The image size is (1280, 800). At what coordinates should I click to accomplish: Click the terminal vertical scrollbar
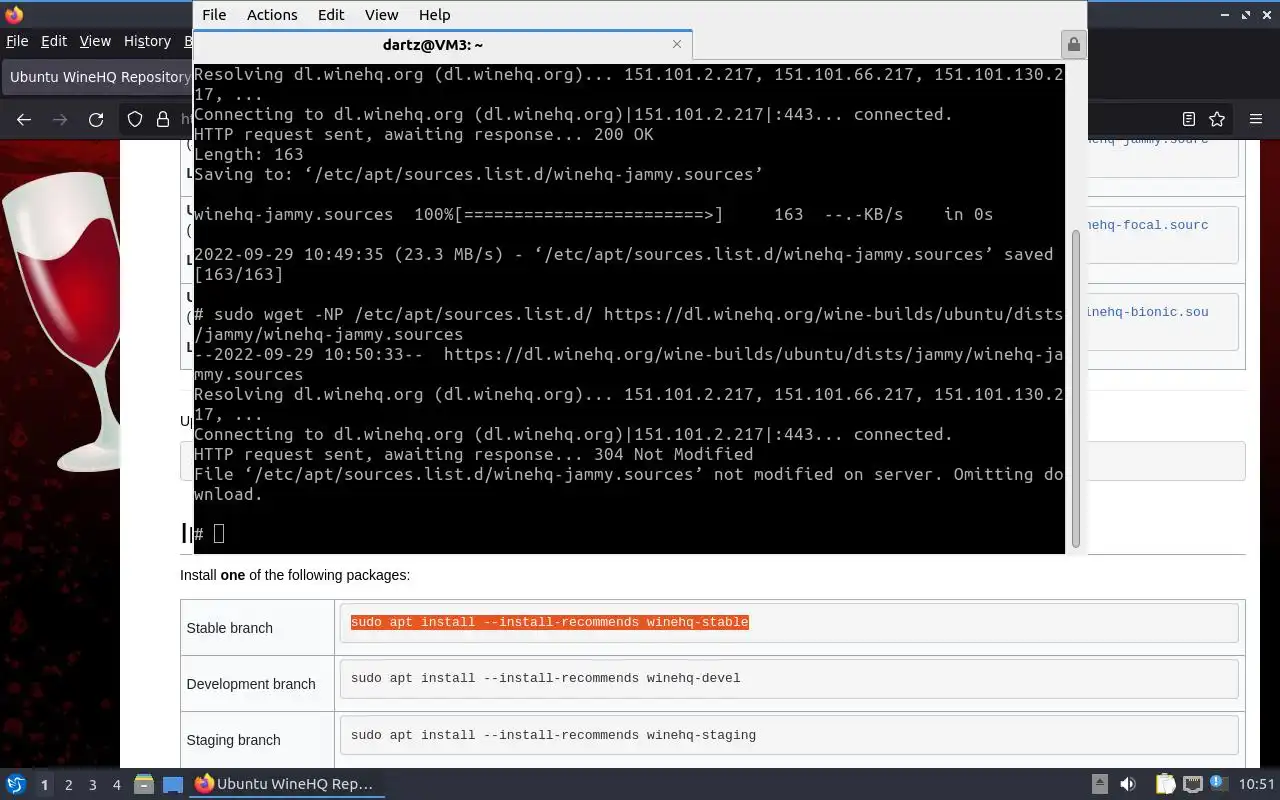1076,388
